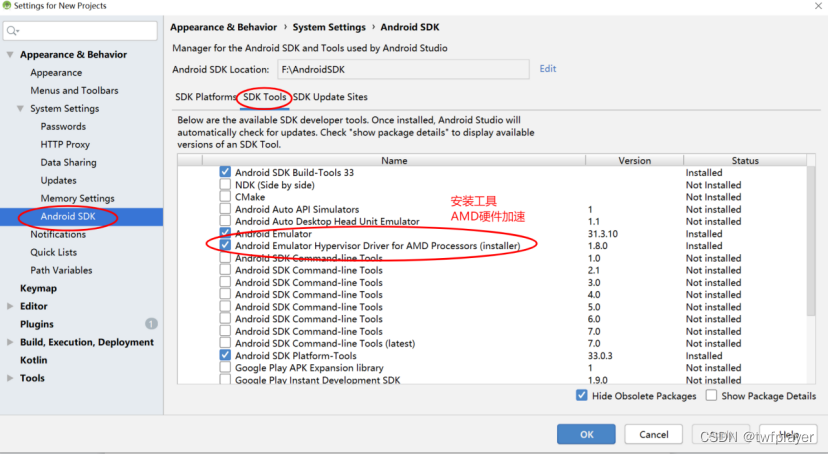829x454 pixels.
Task: Open Data Sharing settings
Action: [x=68, y=162]
